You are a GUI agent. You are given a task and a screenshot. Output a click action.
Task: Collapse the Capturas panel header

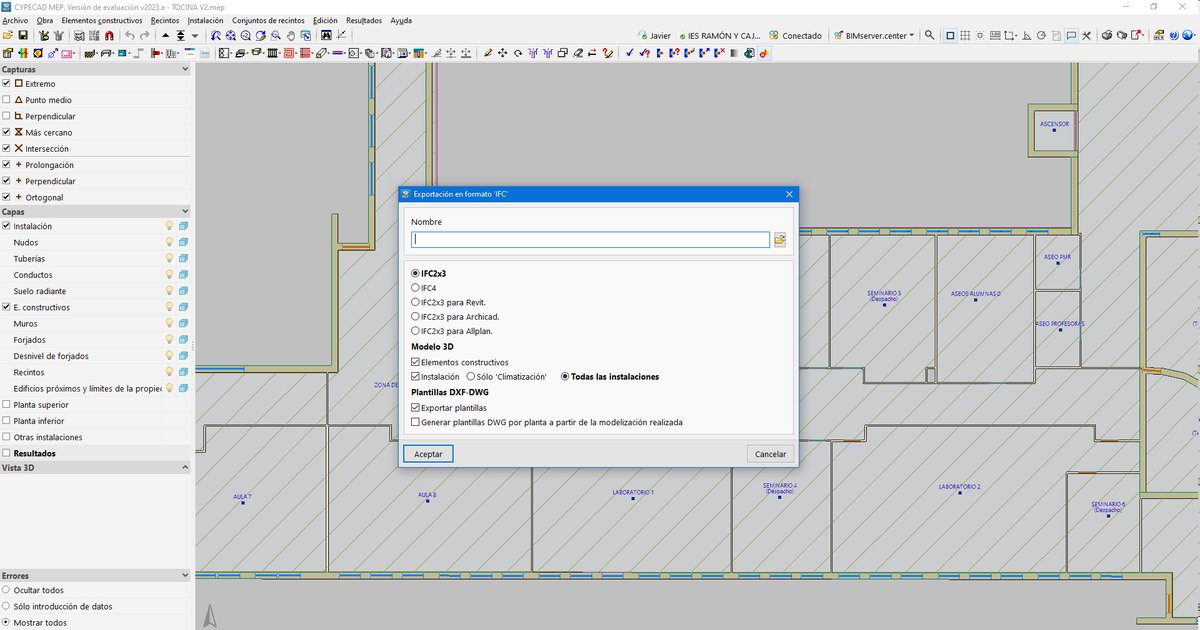pyautogui.click(x=95, y=70)
